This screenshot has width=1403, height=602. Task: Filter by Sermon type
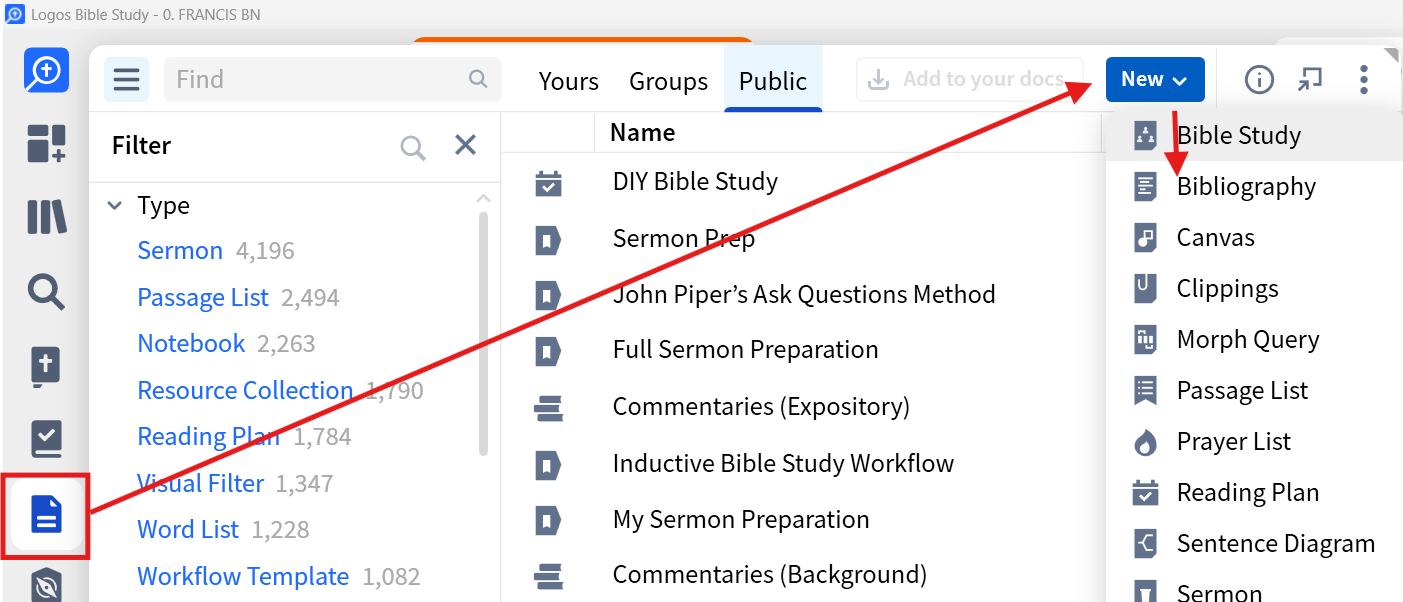pyautogui.click(x=180, y=250)
